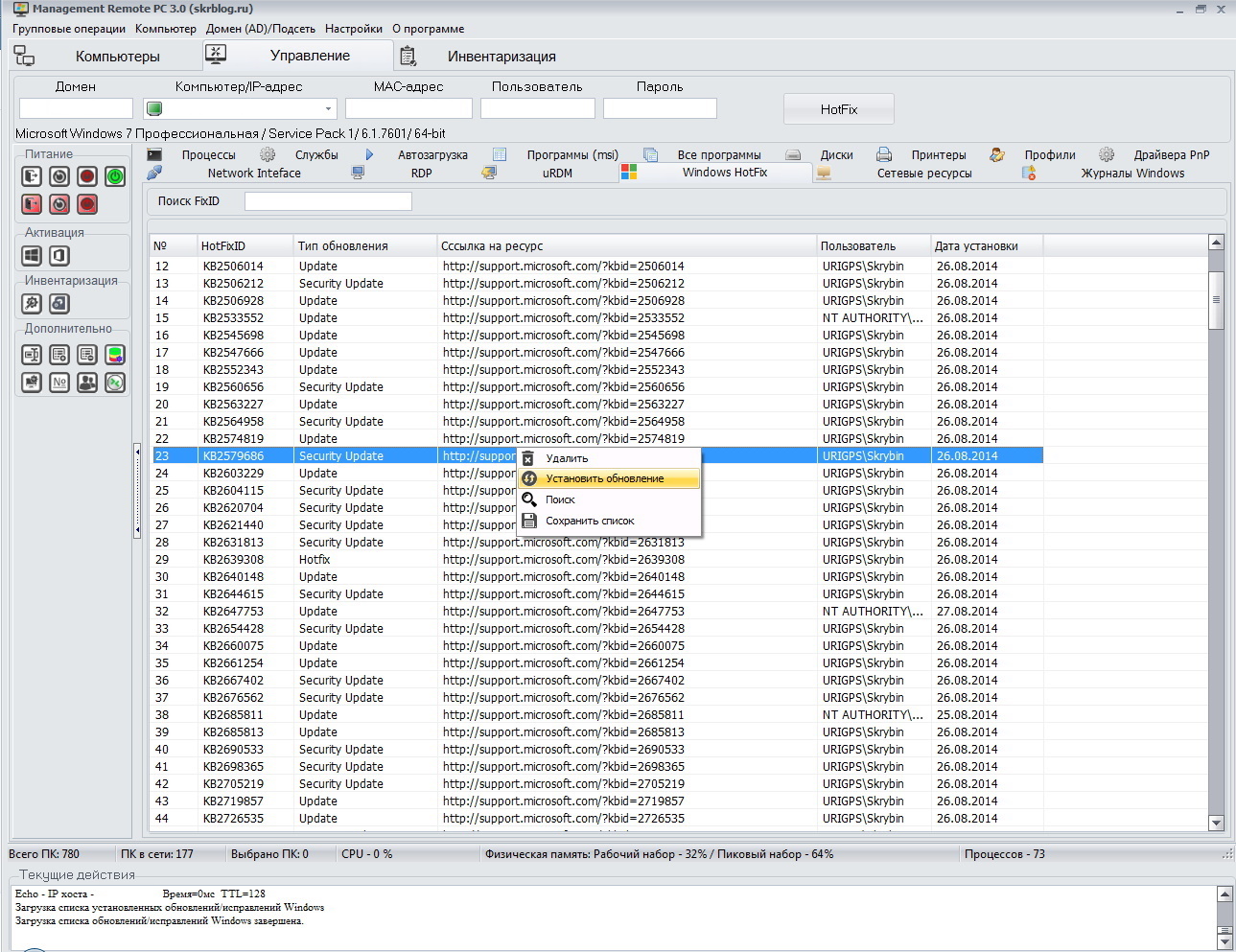
Task: Click the MAC-адрес input field
Action: (x=408, y=108)
